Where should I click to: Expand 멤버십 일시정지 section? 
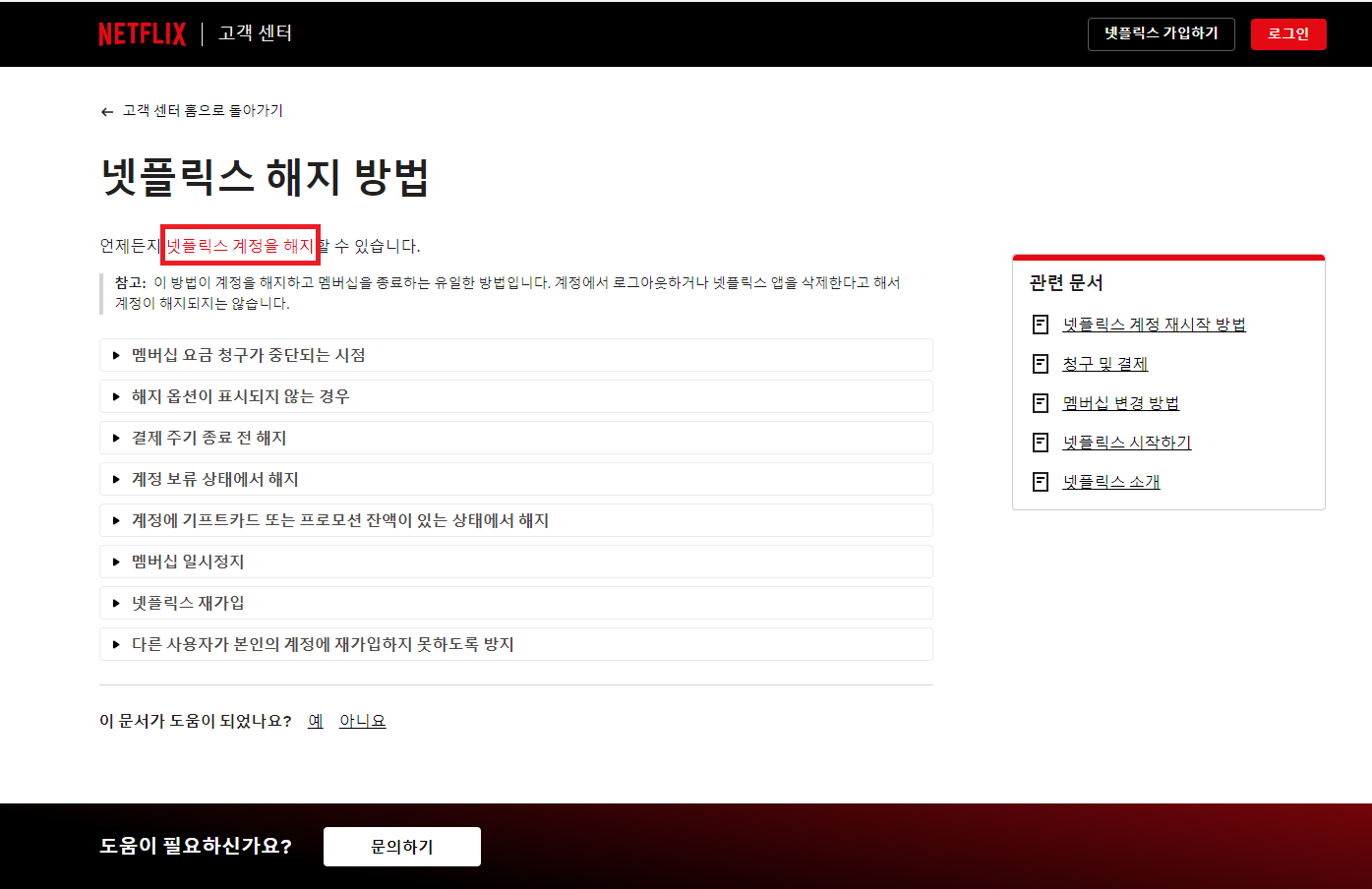click(x=516, y=562)
